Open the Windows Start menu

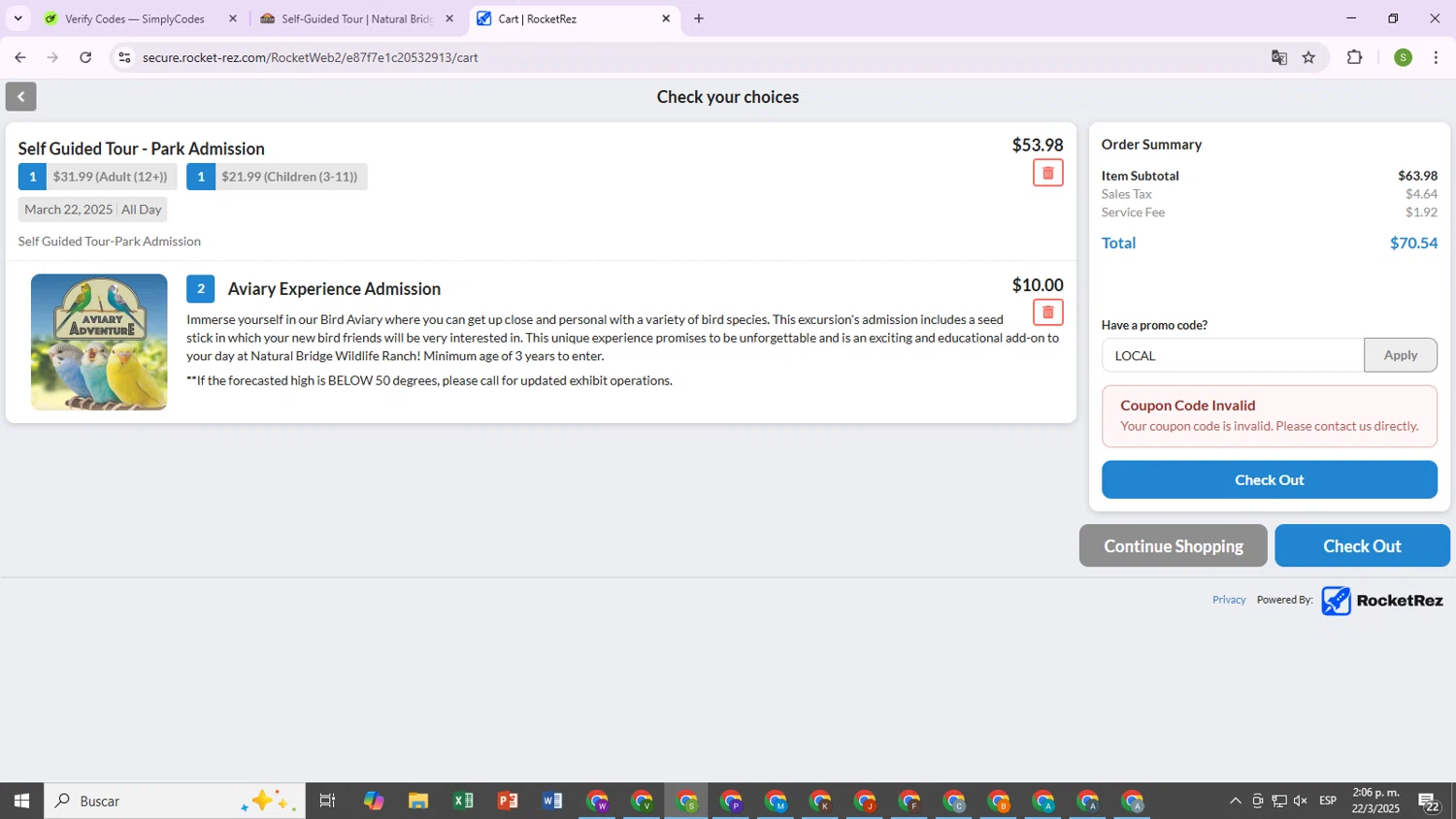pyautogui.click(x=21, y=801)
